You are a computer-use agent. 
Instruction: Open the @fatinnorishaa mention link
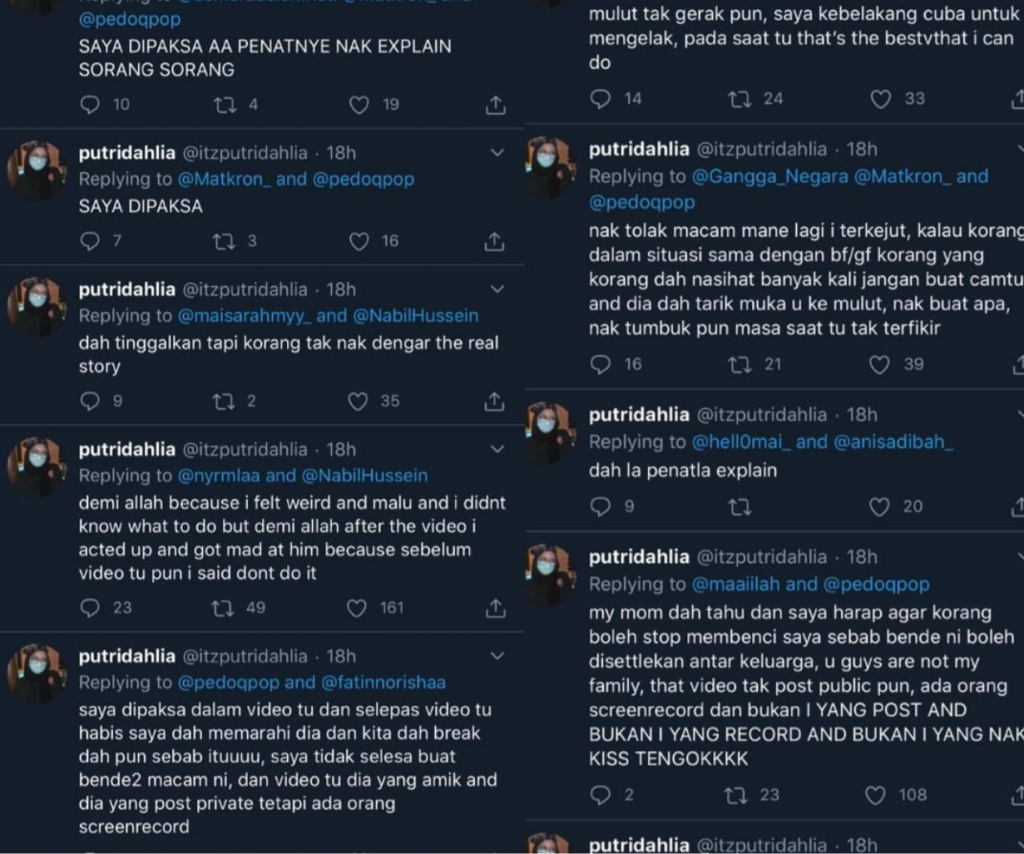pyautogui.click(x=383, y=682)
